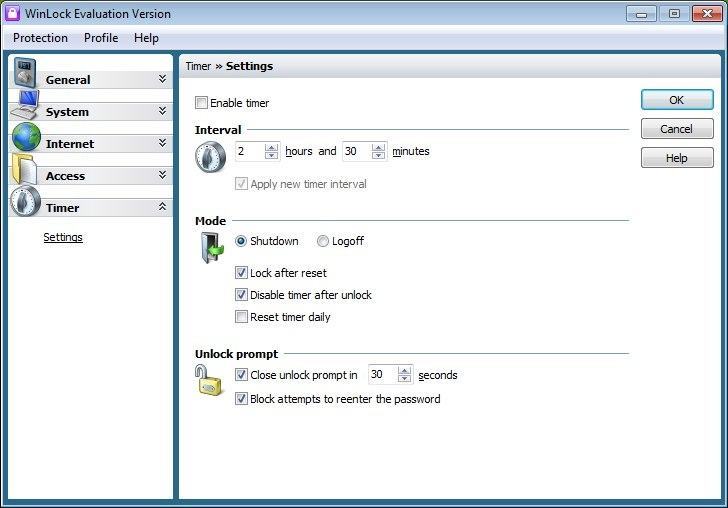Click the Internet globe icon in sidebar
This screenshot has width=728, height=508.
click(26, 137)
